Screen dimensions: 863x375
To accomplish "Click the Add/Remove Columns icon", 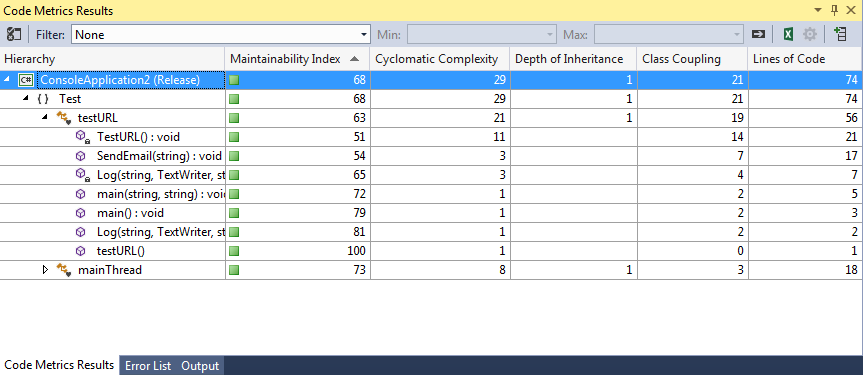I will (x=840, y=34).
